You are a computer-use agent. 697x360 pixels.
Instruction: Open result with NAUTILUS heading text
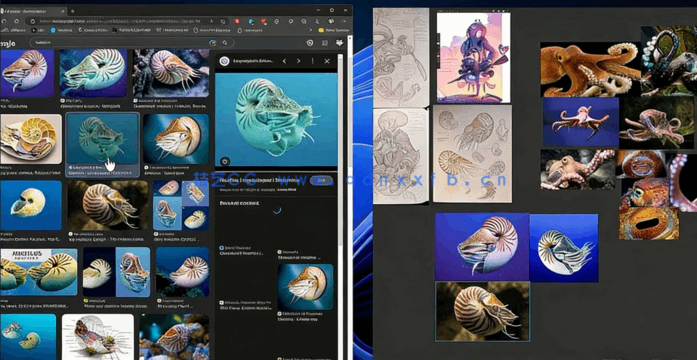[39, 272]
